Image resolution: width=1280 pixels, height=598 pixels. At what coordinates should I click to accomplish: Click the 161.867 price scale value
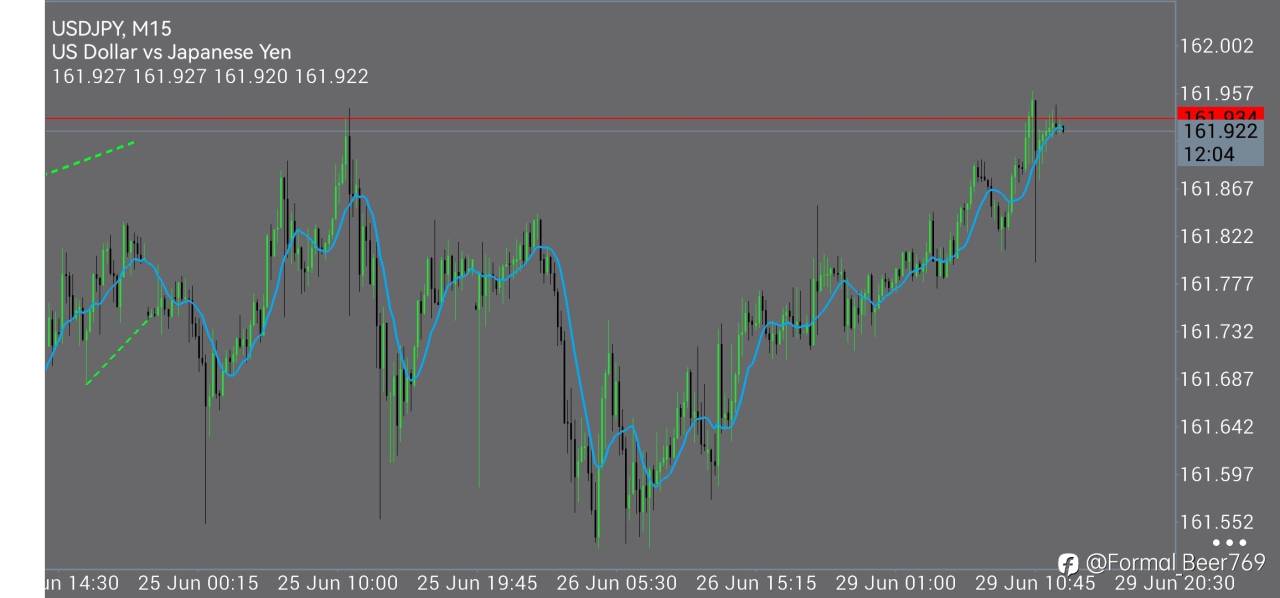[1217, 188]
